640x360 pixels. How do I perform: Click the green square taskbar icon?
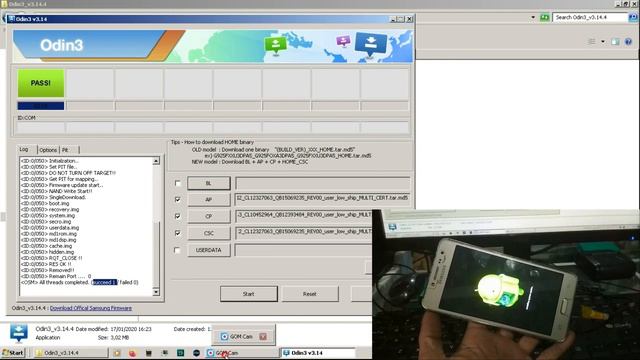(x=180, y=353)
